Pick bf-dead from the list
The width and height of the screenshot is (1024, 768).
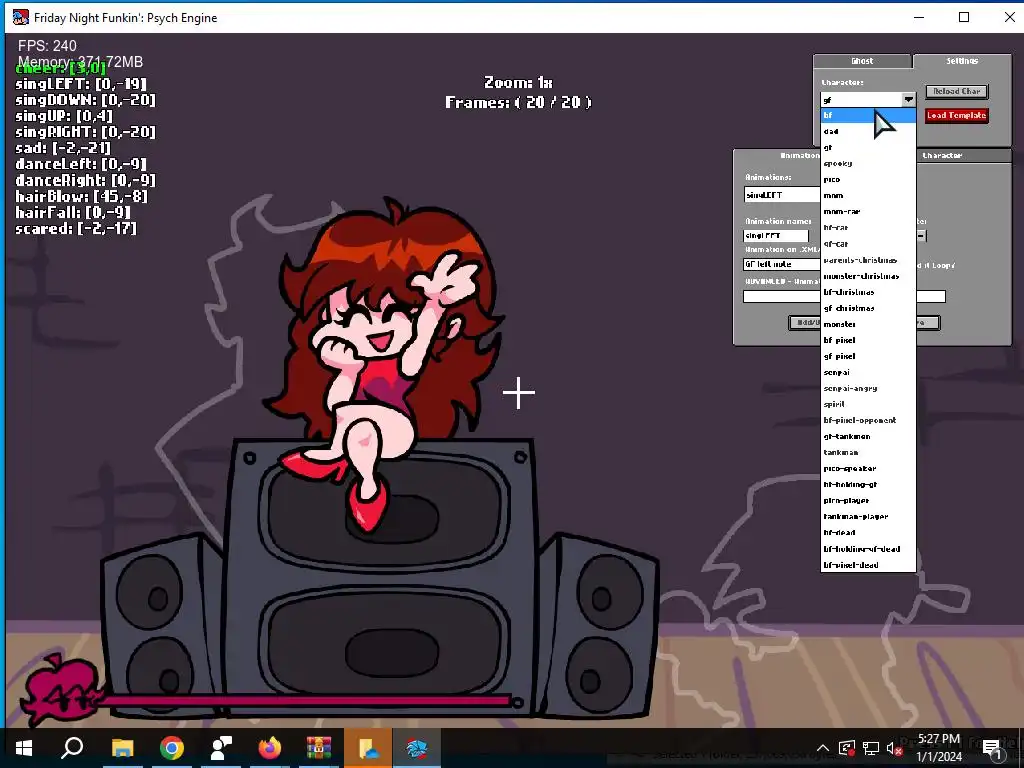(868, 532)
